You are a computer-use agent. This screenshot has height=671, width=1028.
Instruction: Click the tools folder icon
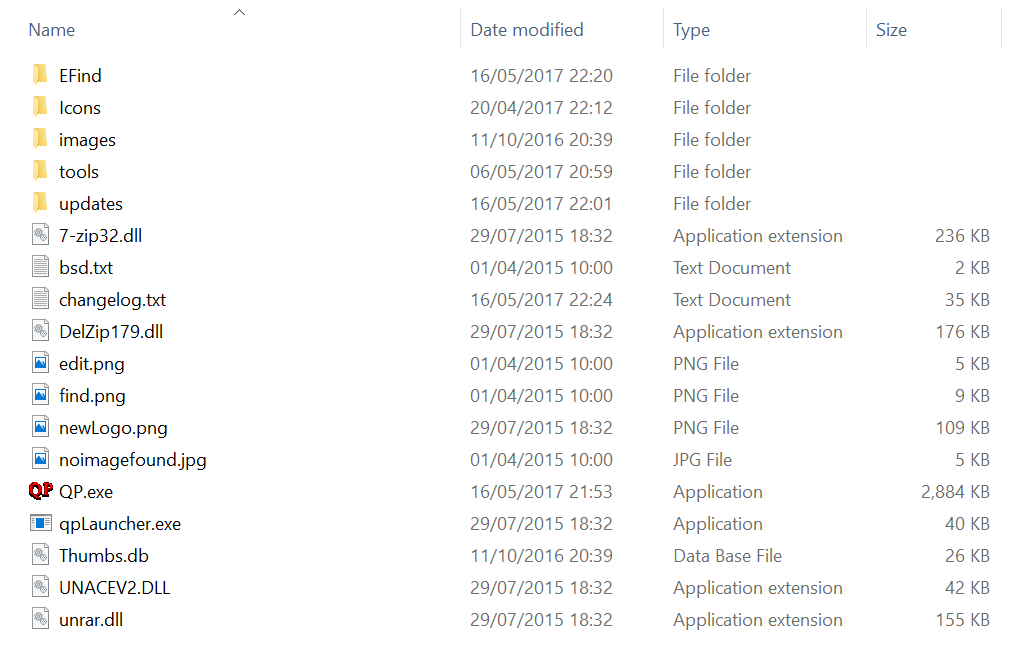point(40,171)
